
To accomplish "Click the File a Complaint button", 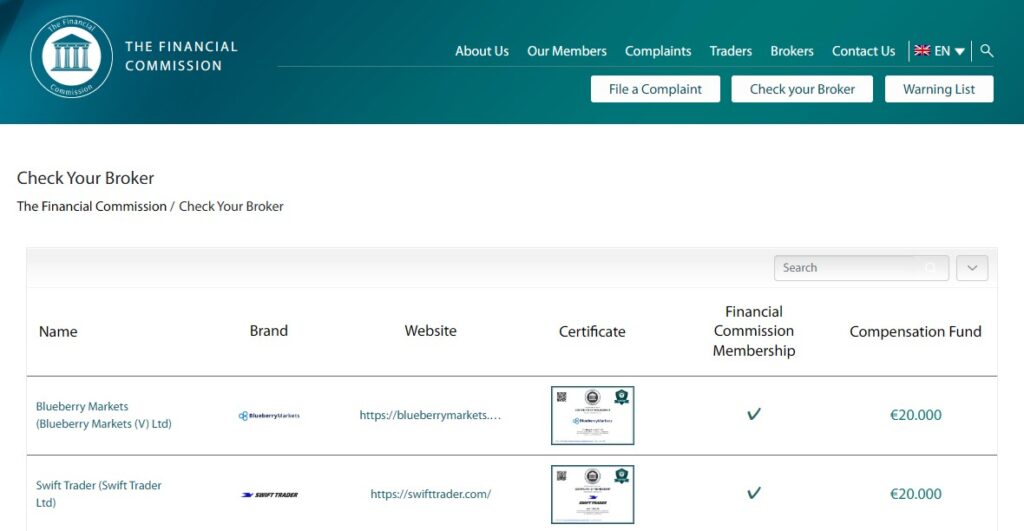I will coord(655,89).
